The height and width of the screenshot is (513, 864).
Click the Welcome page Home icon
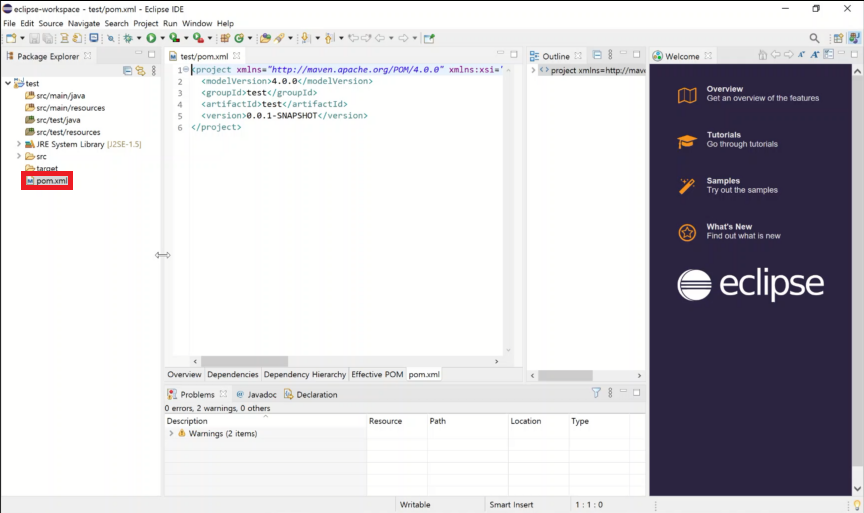point(762,55)
